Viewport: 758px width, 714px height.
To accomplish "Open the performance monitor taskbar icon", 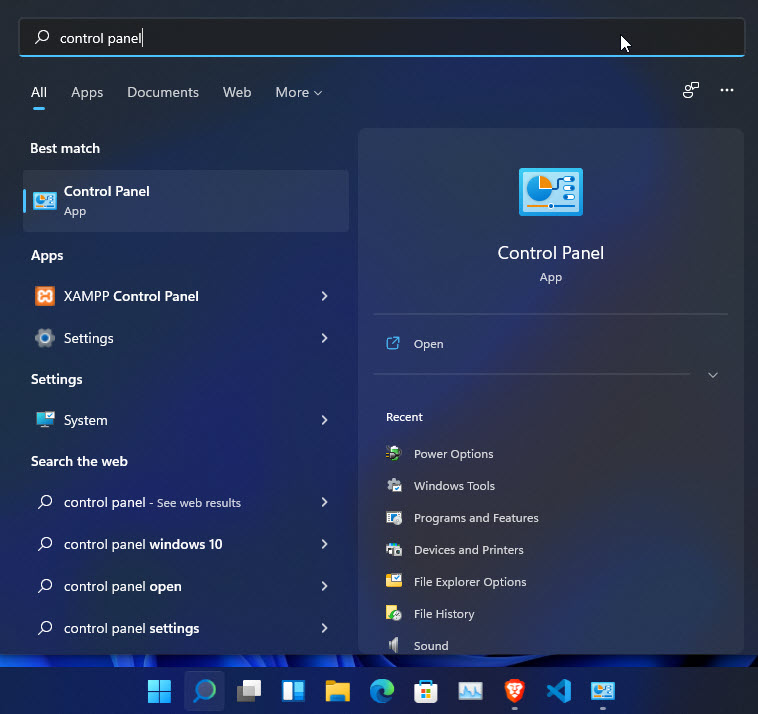I will coord(470,691).
